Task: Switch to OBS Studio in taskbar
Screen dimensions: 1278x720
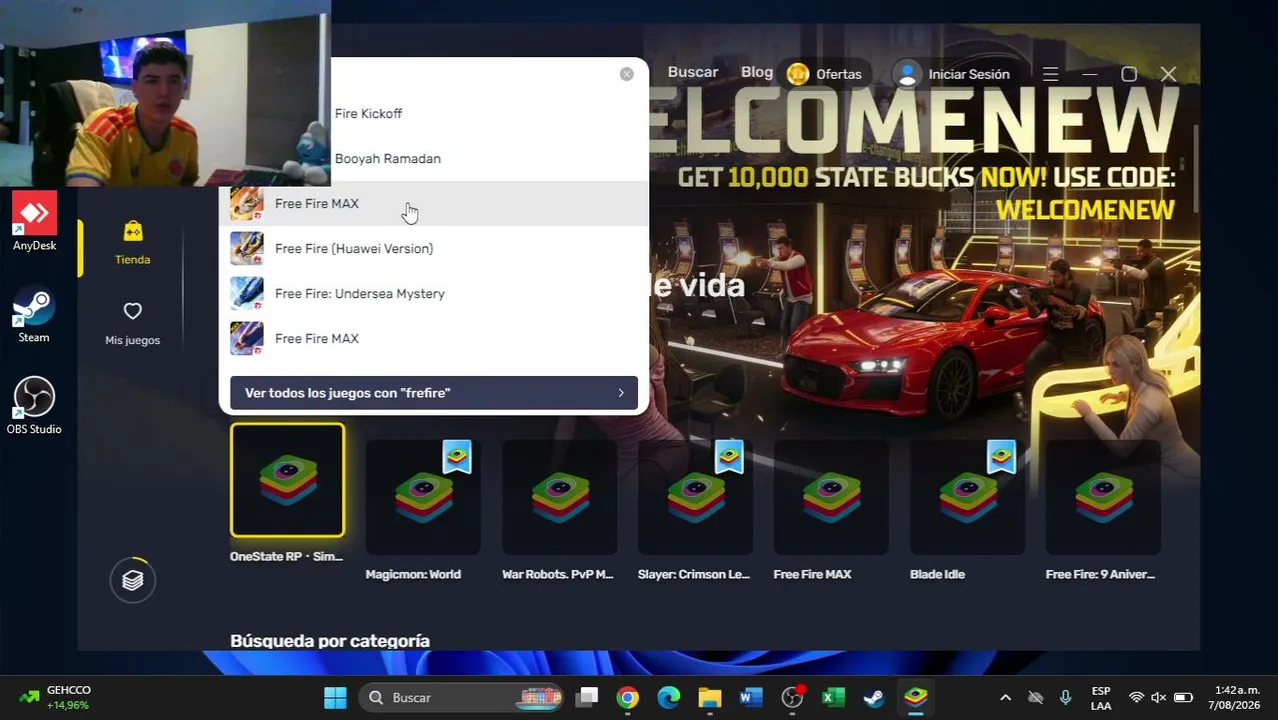Action: point(793,697)
